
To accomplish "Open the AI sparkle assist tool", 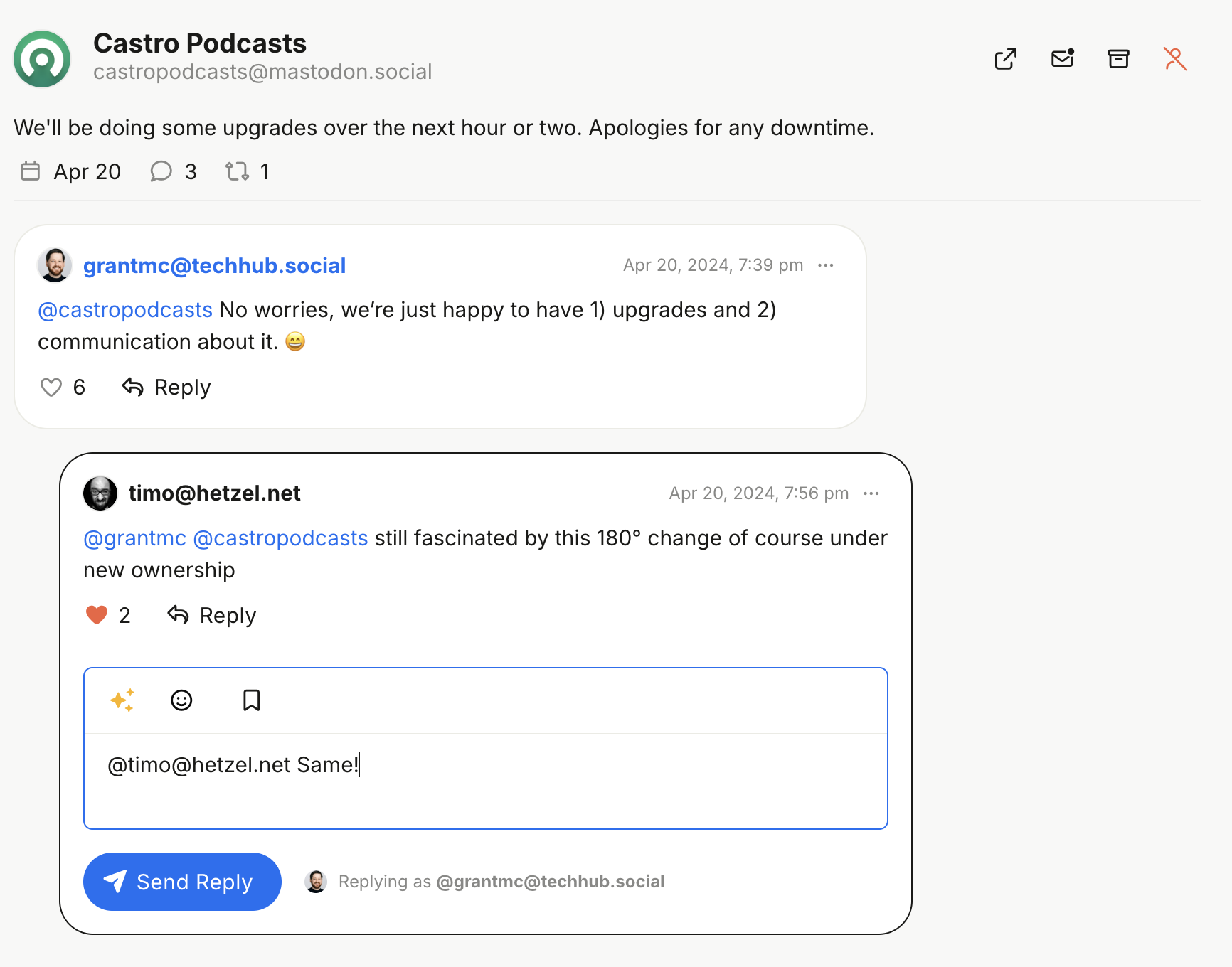I will pos(122,700).
